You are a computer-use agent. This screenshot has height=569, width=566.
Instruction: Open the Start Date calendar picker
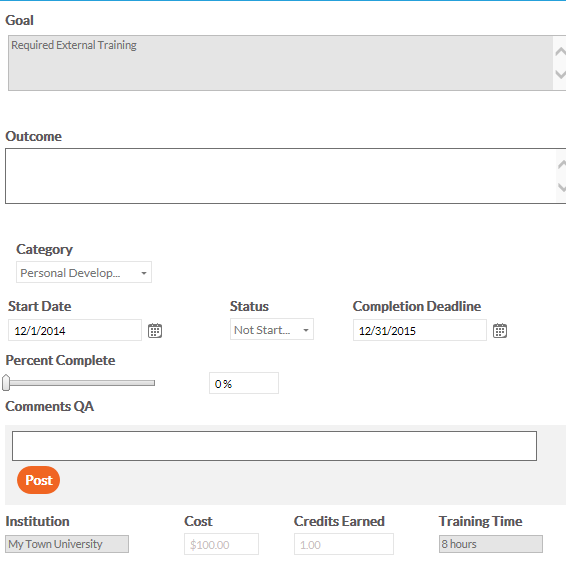[155, 331]
